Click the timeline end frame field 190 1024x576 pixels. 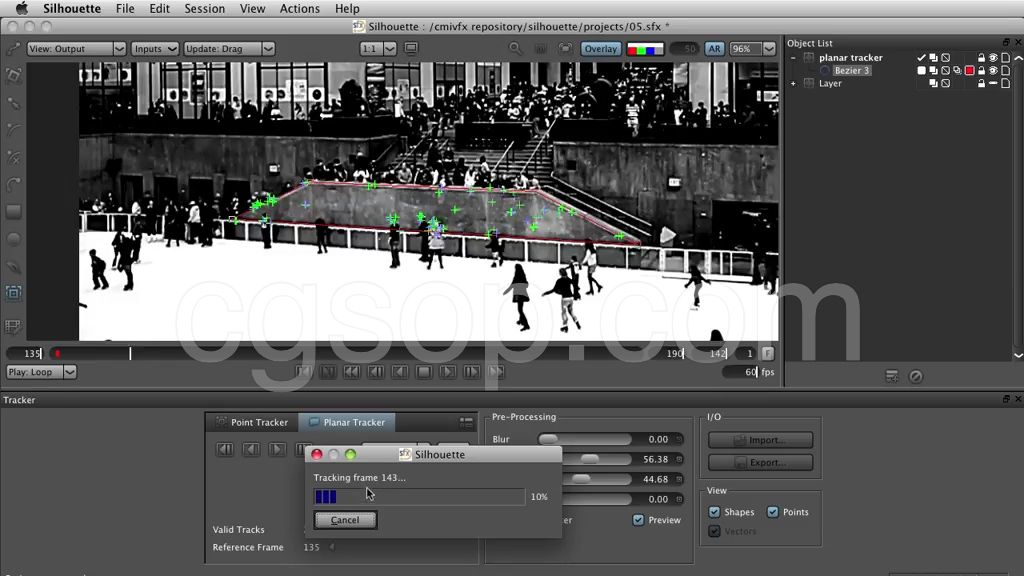673,353
